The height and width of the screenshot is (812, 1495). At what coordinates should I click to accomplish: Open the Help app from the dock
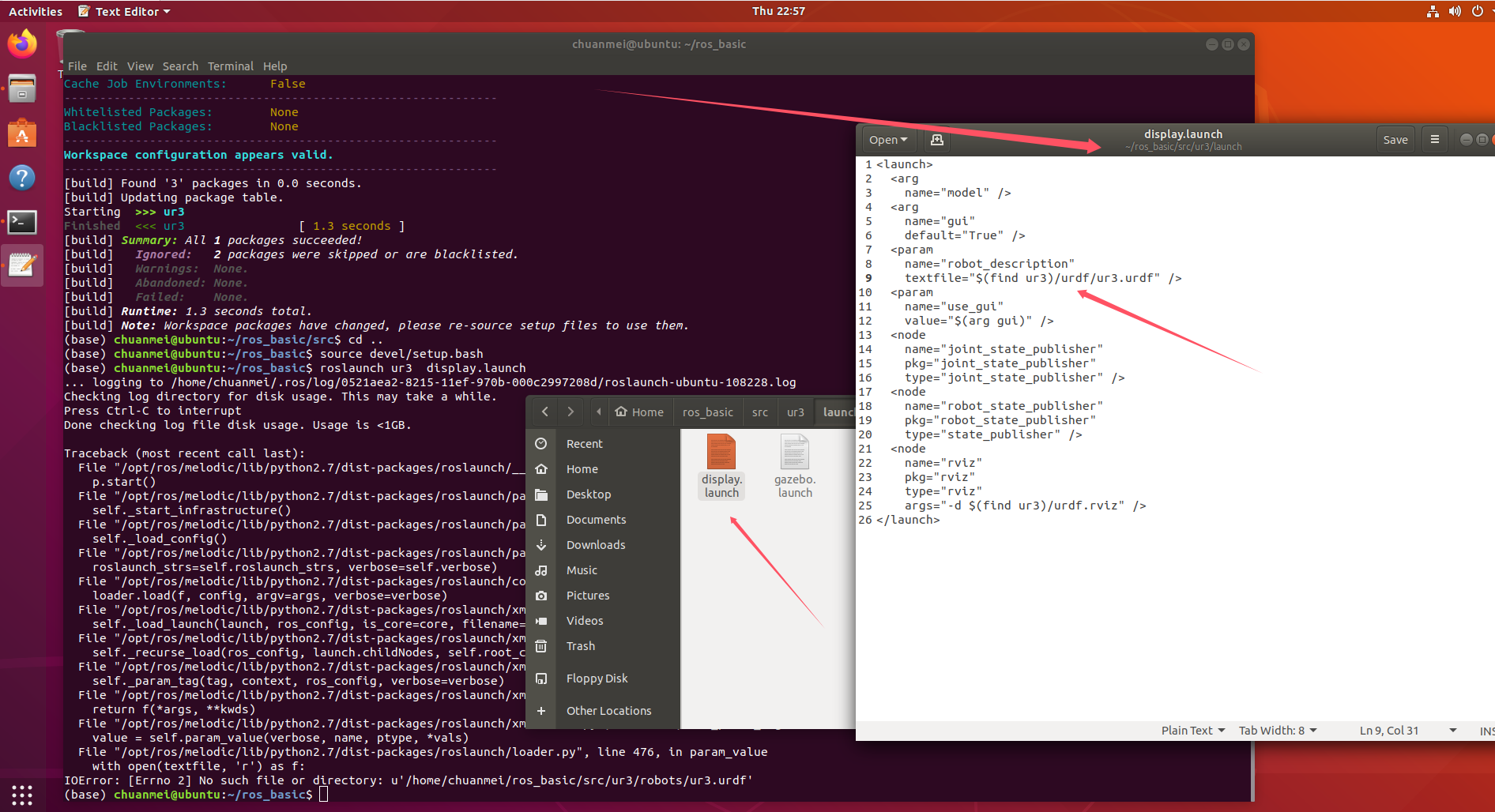coord(21,178)
